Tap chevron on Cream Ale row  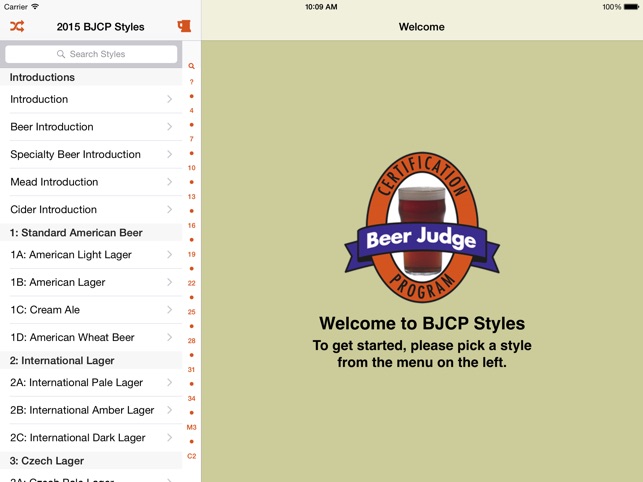pos(169,310)
